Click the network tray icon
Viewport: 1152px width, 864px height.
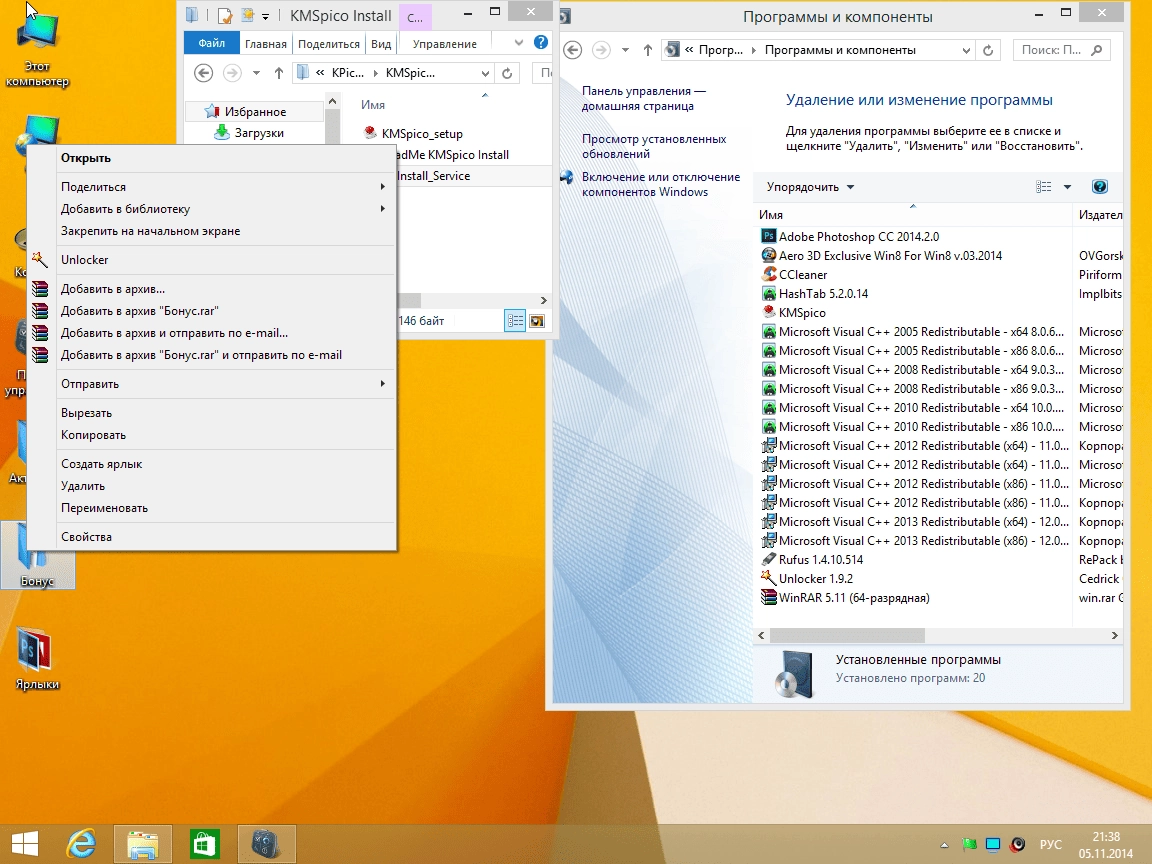point(993,844)
